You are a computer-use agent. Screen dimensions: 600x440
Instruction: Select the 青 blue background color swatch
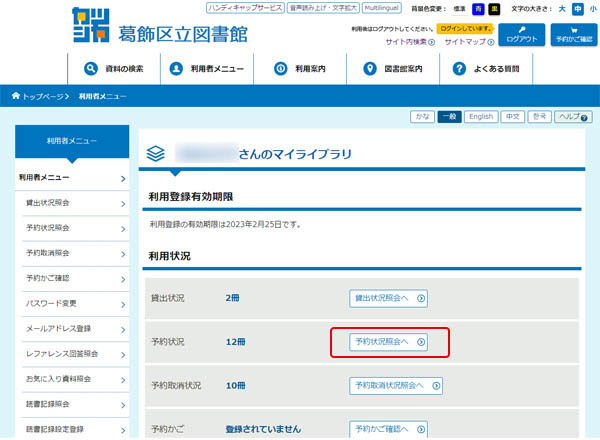tap(478, 9)
